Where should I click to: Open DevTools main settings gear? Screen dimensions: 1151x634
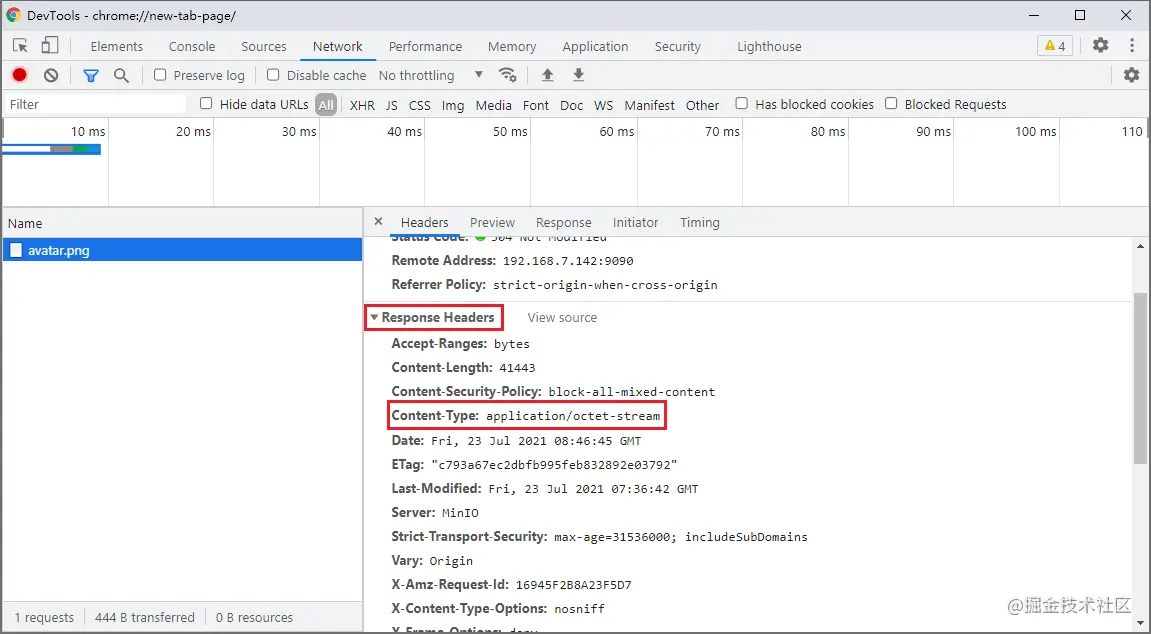pyautogui.click(x=1100, y=45)
